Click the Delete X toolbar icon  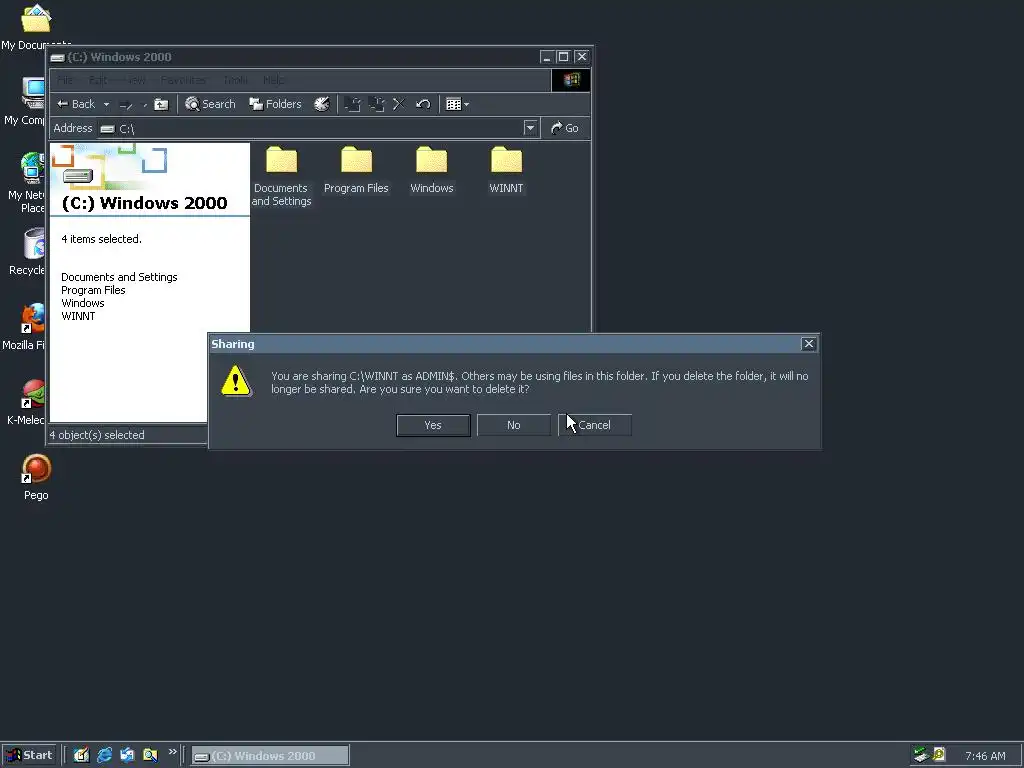coord(399,104)
